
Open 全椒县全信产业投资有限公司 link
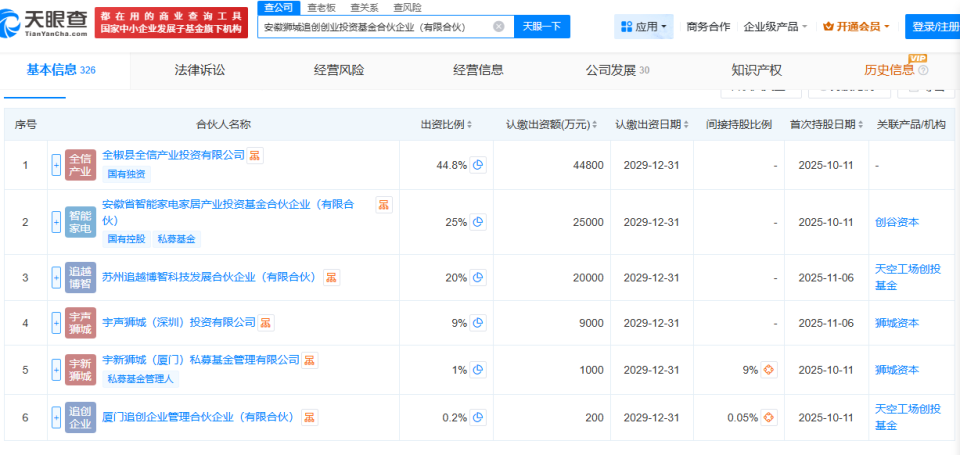coord(173,155)
